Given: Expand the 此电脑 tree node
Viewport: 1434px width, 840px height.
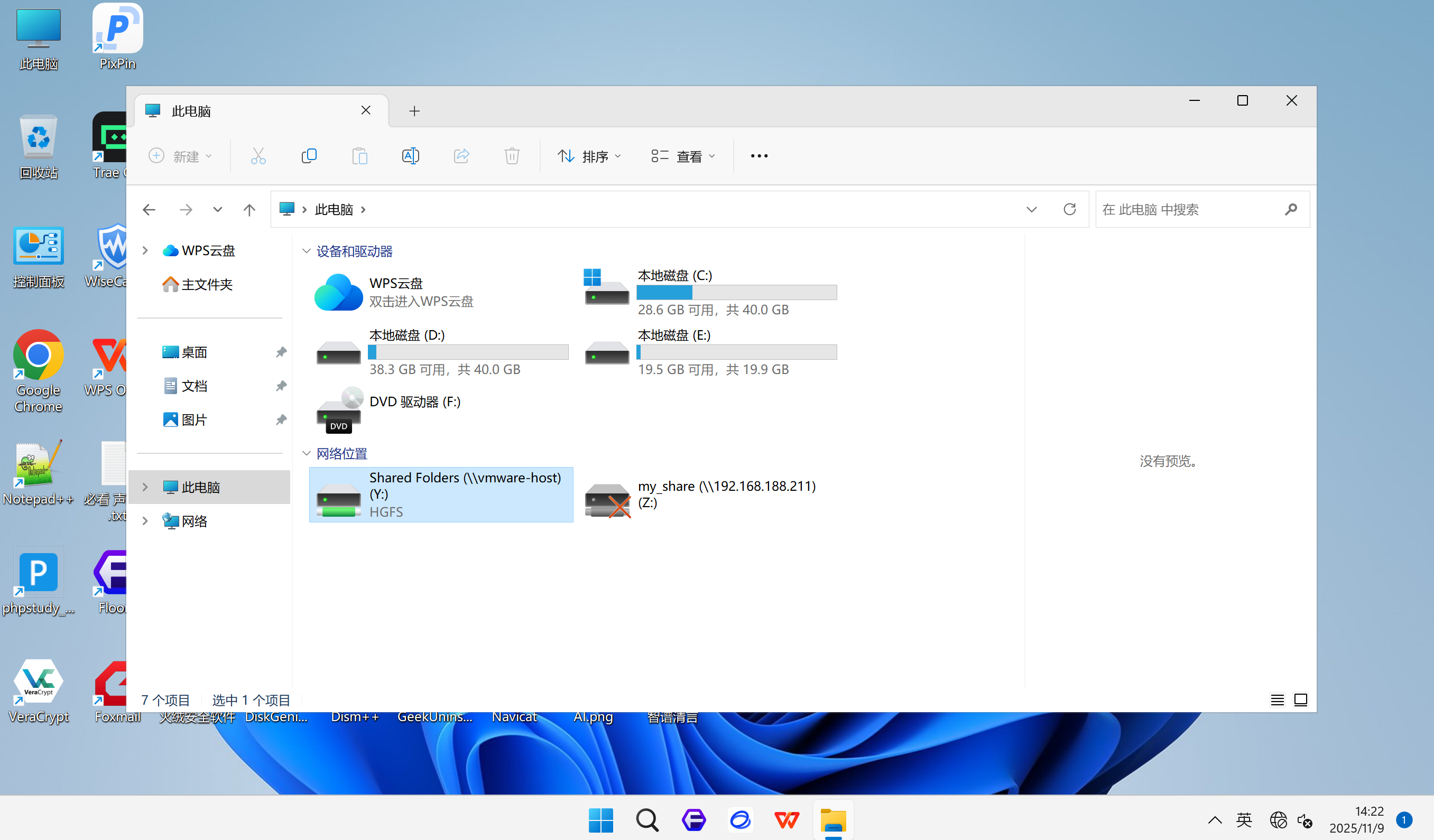Looking at the screenshot, I should [145, 487].
